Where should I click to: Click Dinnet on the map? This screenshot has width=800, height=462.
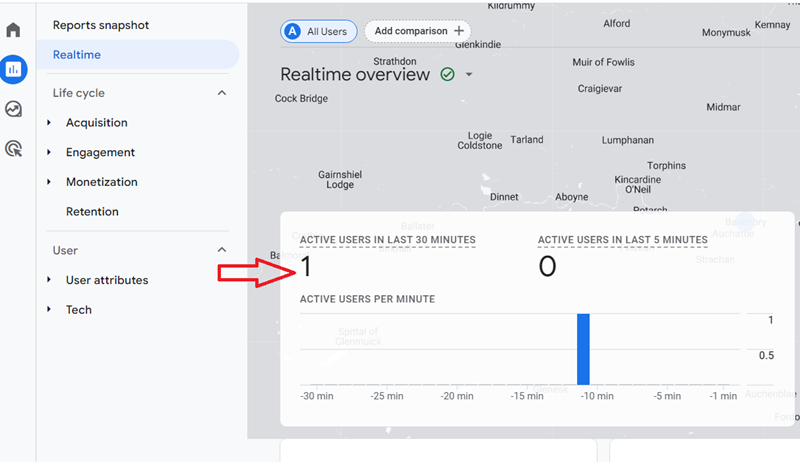(x=504, y=197)
